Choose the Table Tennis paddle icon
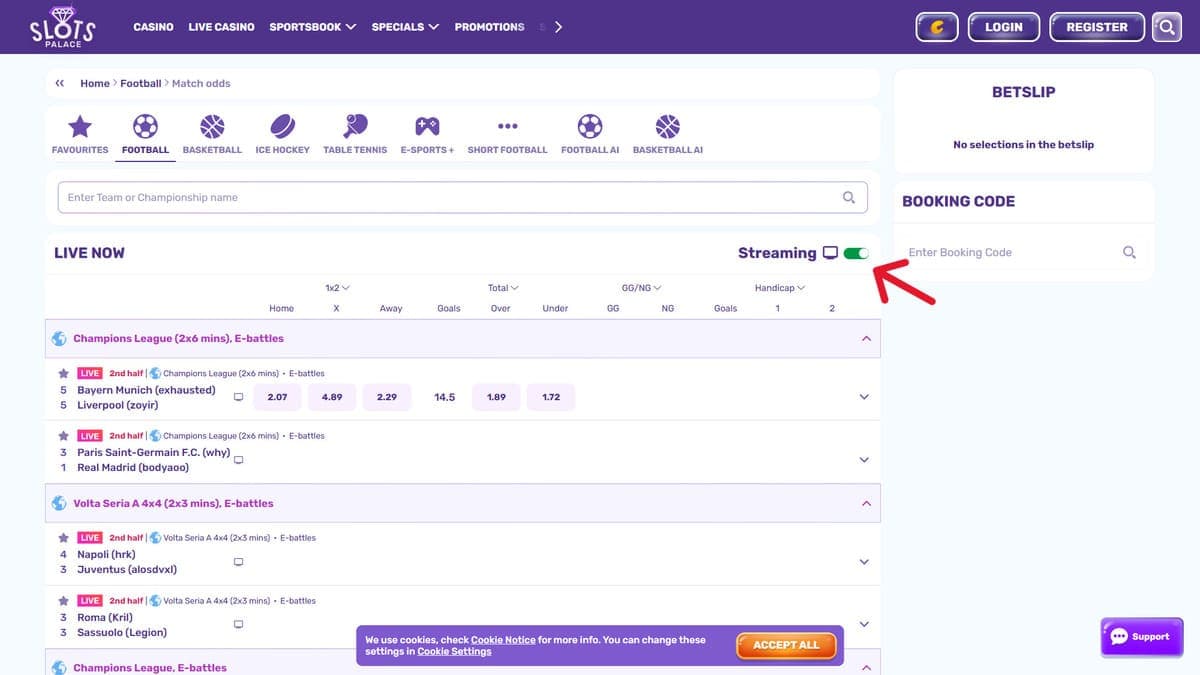This screenshot has width=1200, height=675. click(x=355, y=127)
